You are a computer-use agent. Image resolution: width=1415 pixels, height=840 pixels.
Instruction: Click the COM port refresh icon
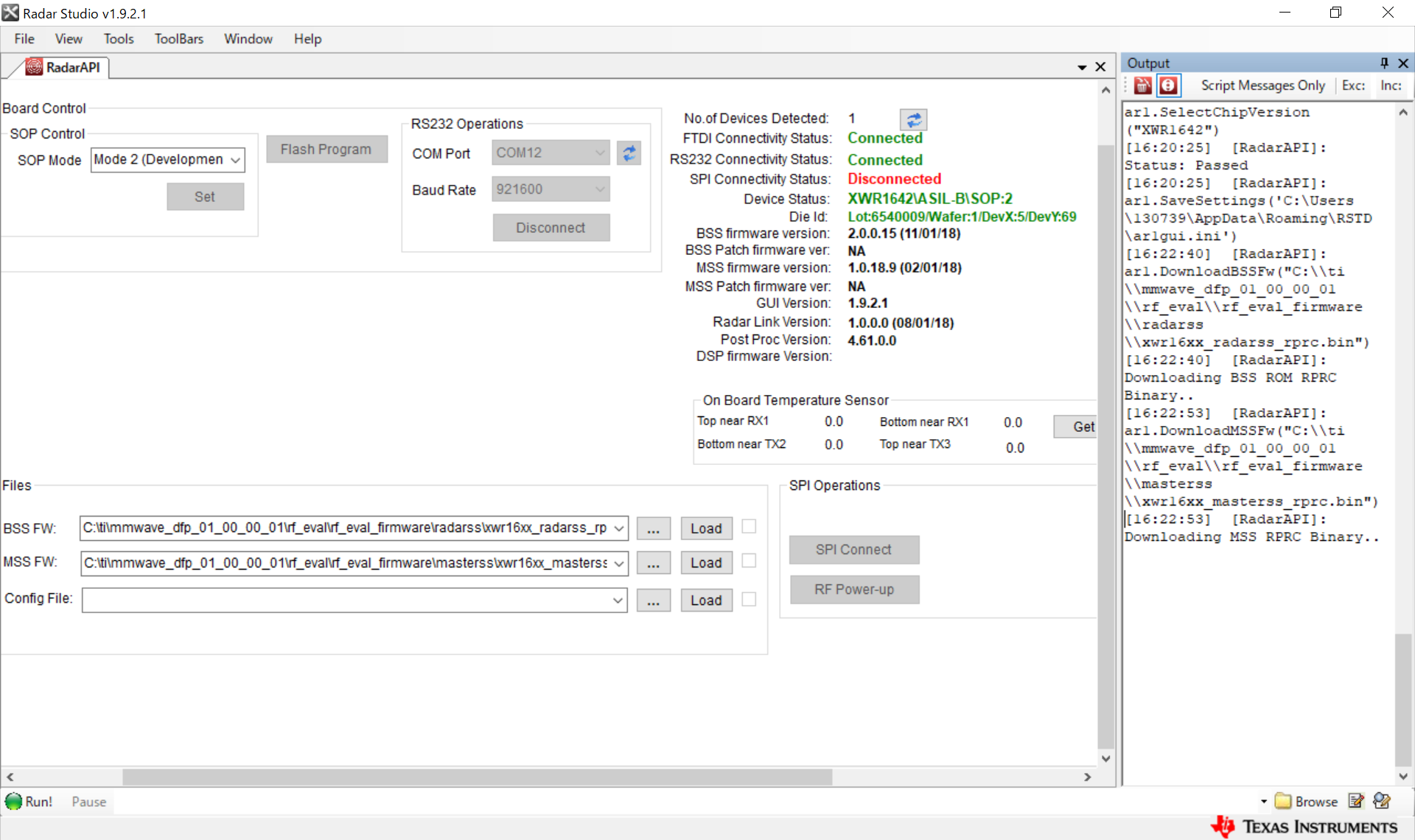pos(629,153)
